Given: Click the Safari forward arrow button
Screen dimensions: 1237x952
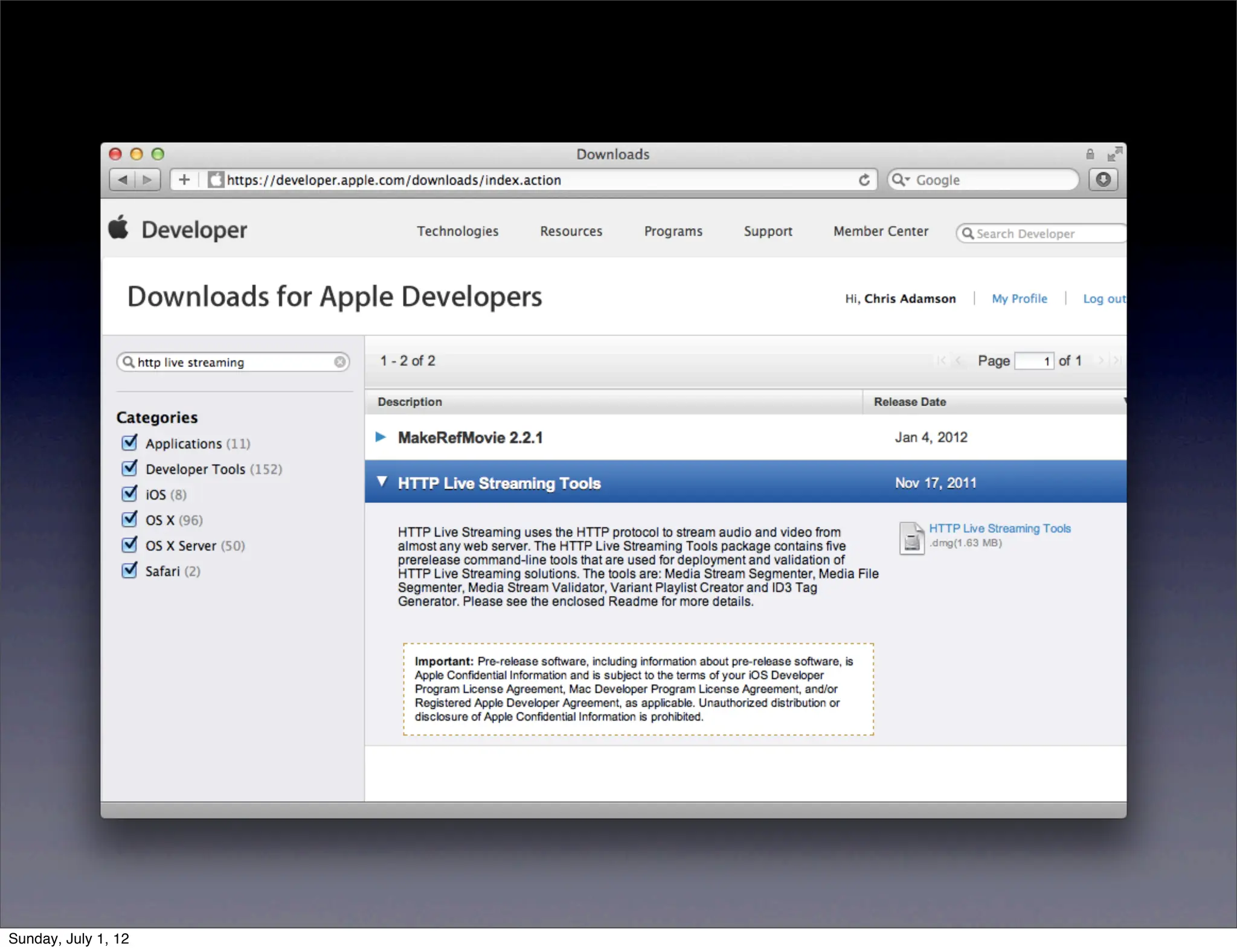Looking at the screenshot, I should click(x=147, y=180).
